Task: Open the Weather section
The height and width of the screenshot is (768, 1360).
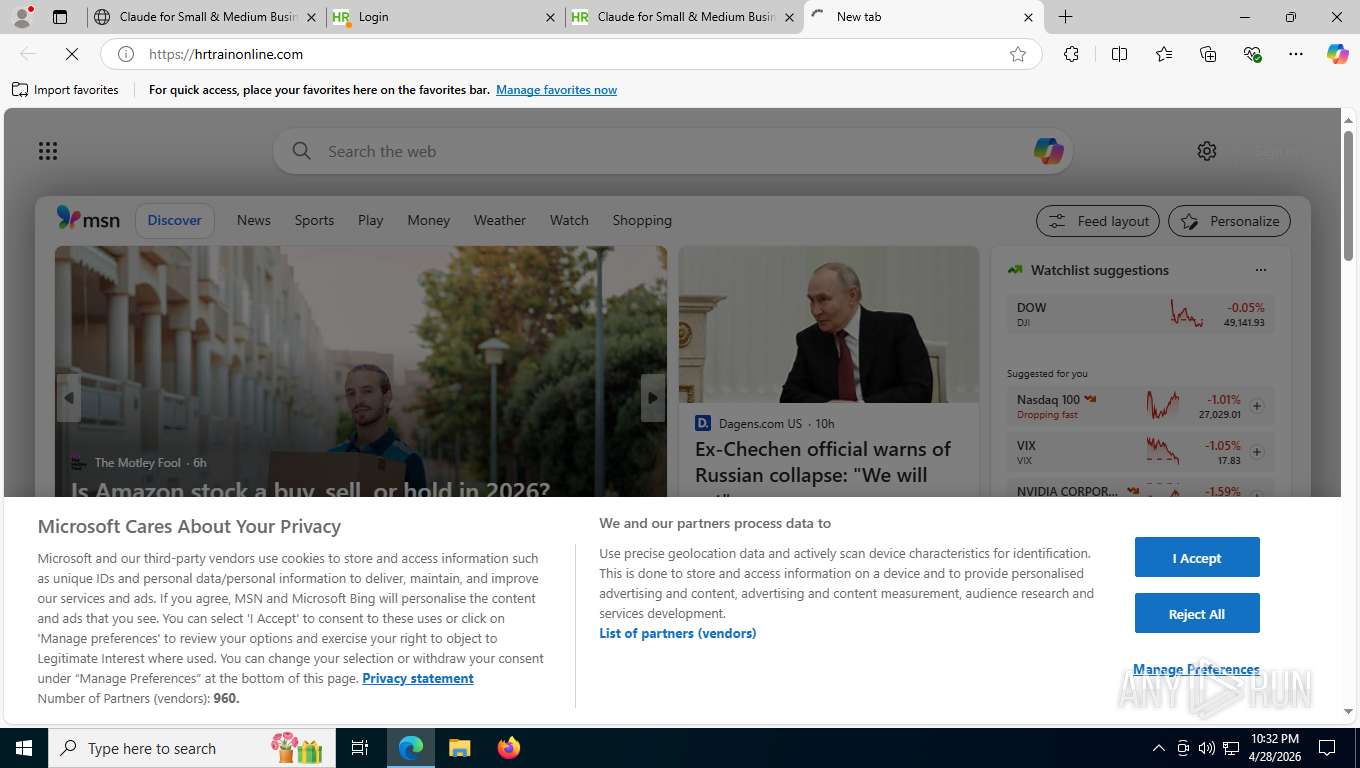Action: [x=500, y=220]
